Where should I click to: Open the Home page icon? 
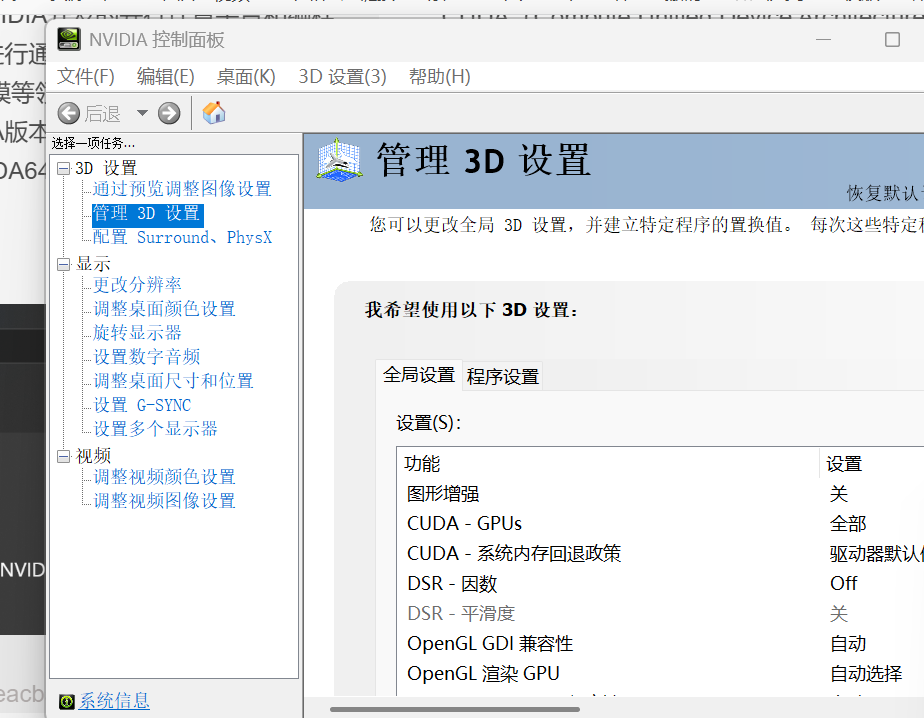[x=214, y=113]
